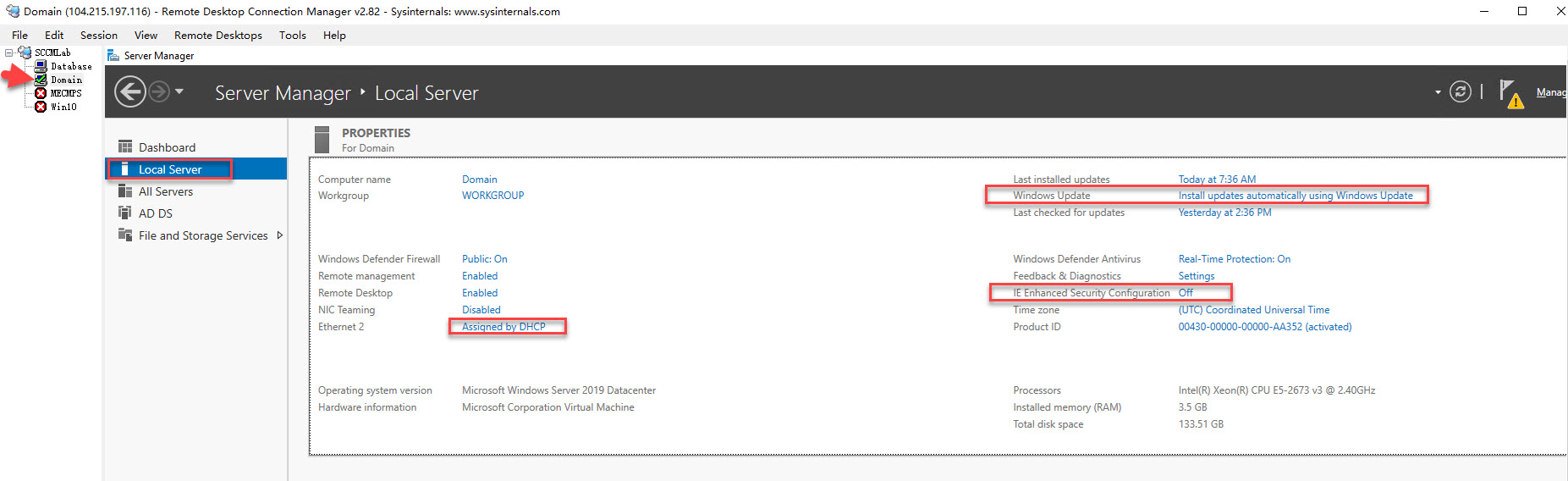Screen dimensions: 1568x481
Task: Open the notifications flag with warning
Action: pos(1510,93)
